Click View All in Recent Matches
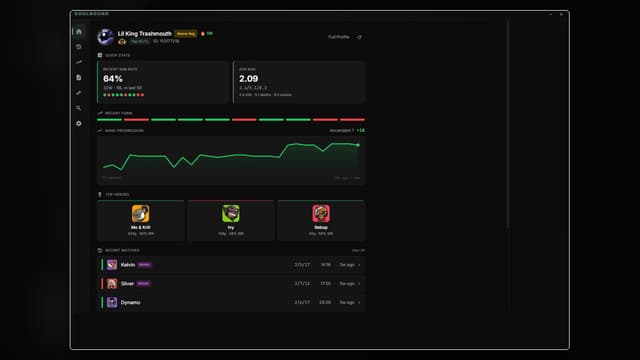Viewport: 640px width, 360px height. (x=358, y=250)
